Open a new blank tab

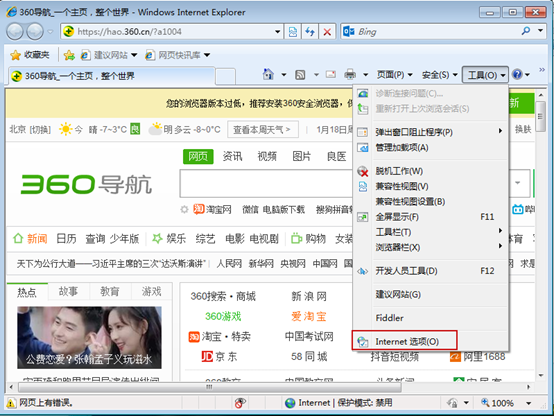225,76
